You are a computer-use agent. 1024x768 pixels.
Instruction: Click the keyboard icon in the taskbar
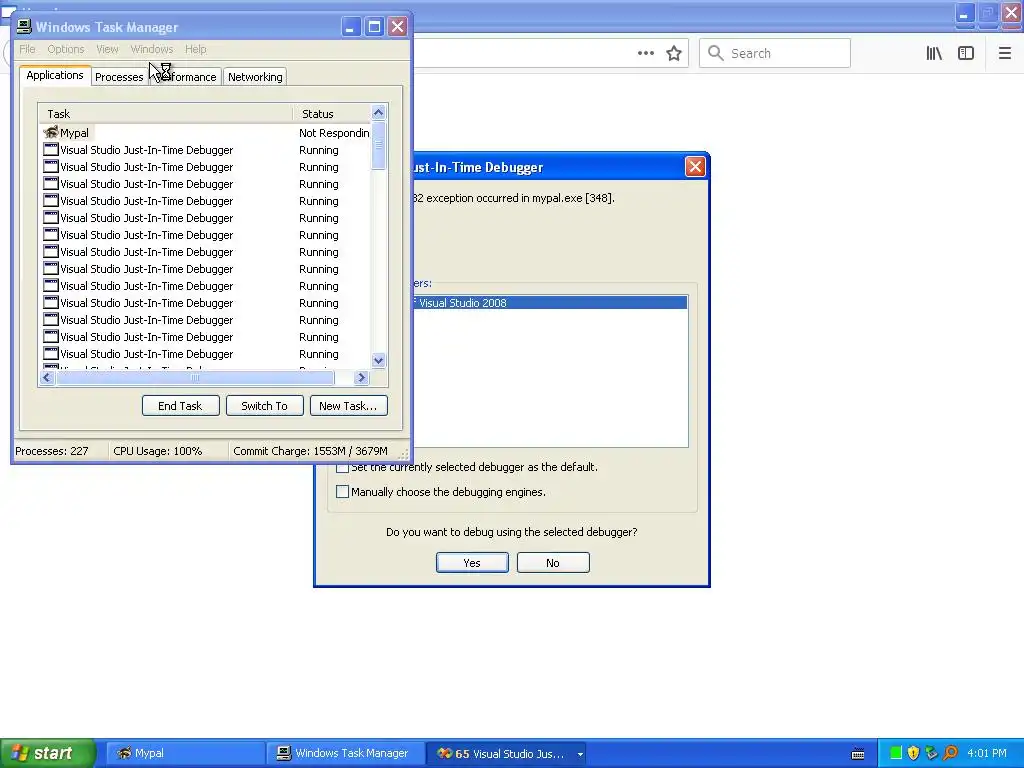pyautogui.click(x=858, y=754)
